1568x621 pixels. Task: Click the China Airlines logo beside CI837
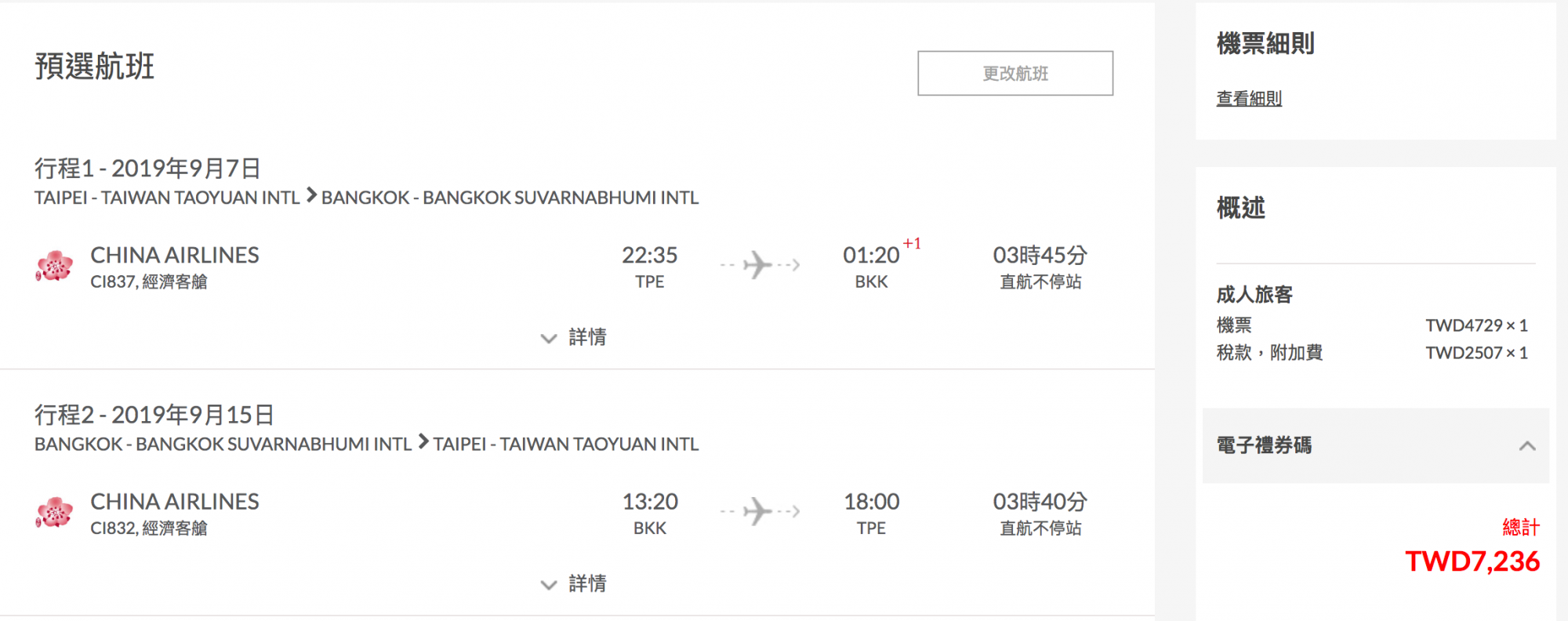pyautogui.click(x=54, y=266)
